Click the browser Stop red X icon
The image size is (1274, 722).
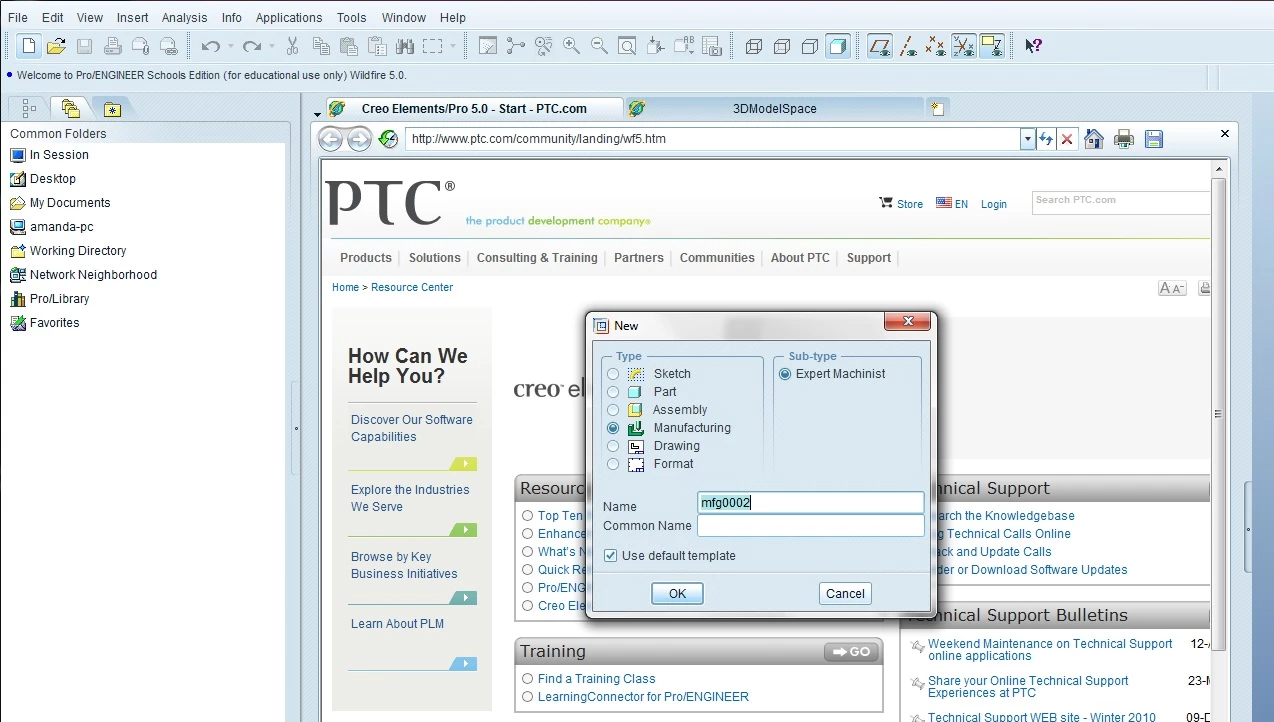1067,139
